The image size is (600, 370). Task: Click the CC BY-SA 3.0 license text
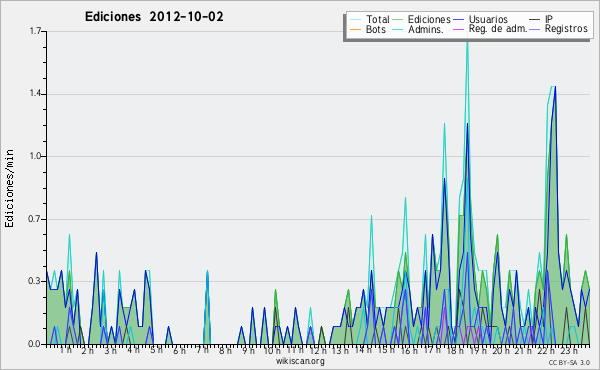click(569, 362)
